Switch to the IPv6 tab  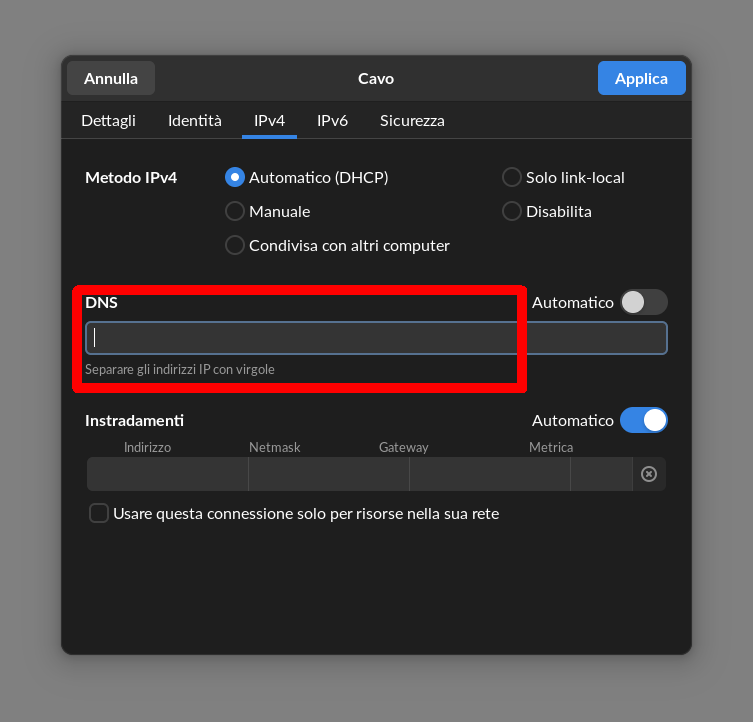coord(332,120)
